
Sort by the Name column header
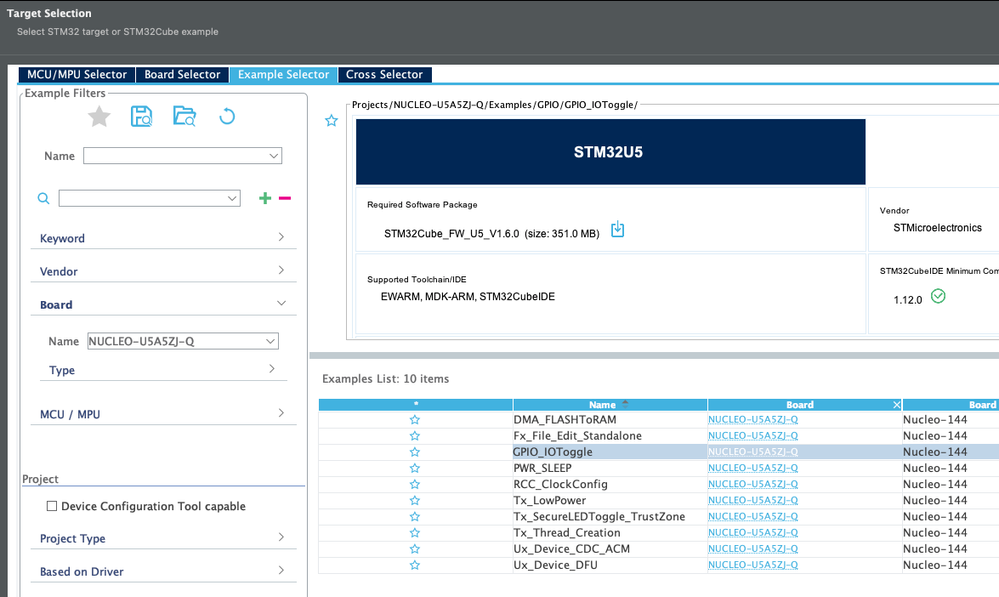610,405
